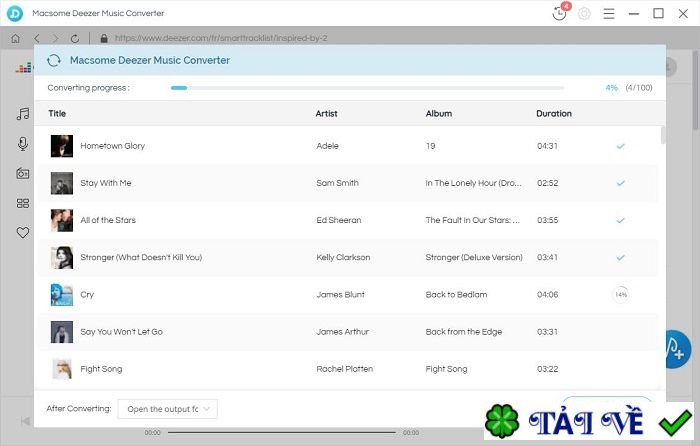Open the conversion history clock icon
This screenshot has height=446, width=700.
[x=559, y=13]
